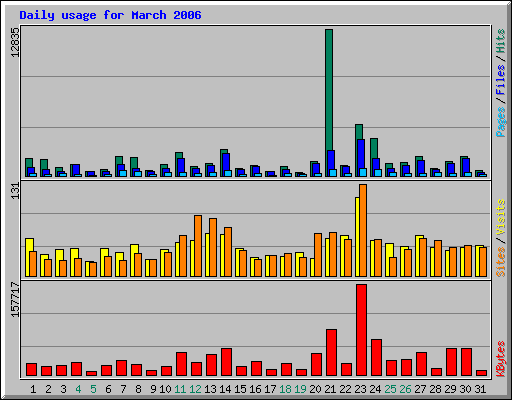
Task: Click day label 8 on the x-axis
Action: coord(138,389)
